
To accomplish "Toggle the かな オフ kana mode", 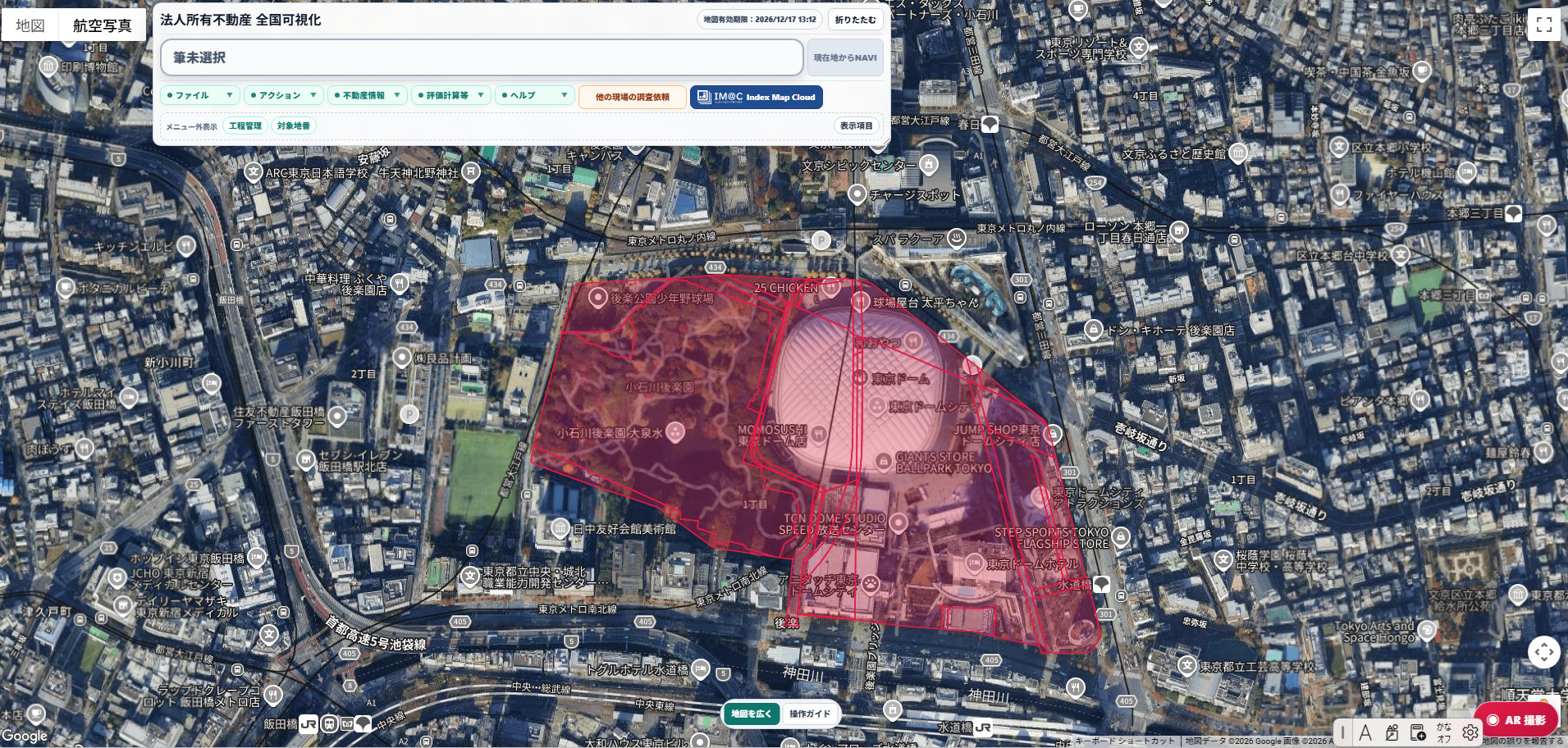I will click(x=1444, y=732).
